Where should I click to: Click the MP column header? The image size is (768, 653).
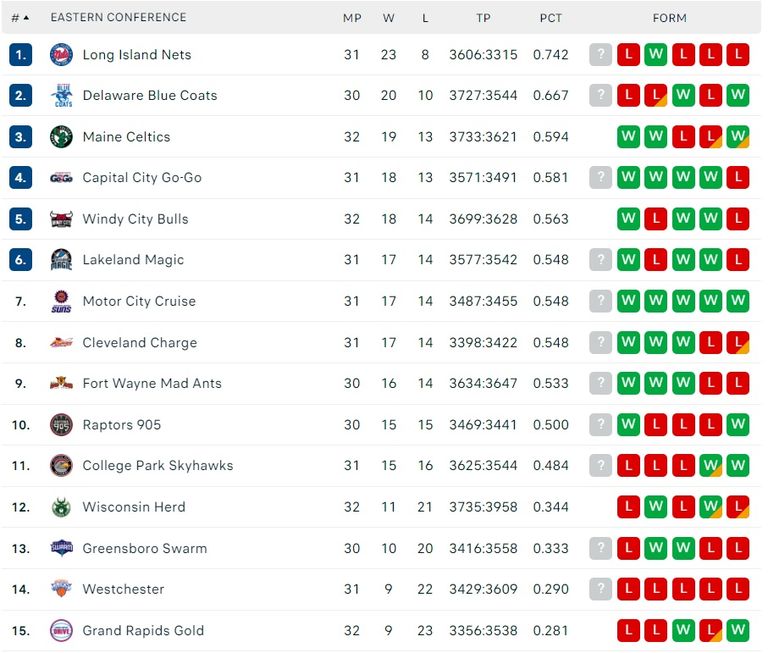click(x=352, y=18)
